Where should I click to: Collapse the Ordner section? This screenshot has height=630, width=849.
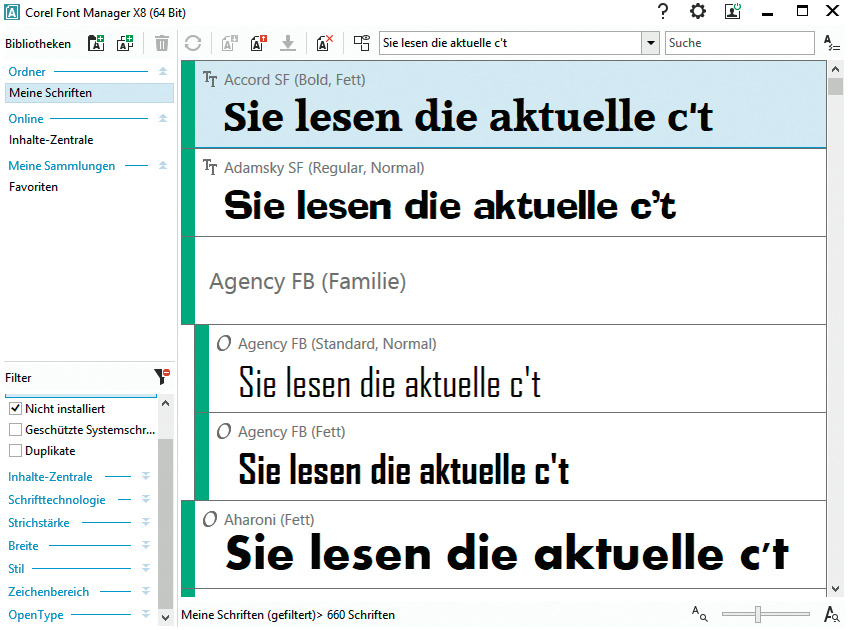click(x=162, y=72)
